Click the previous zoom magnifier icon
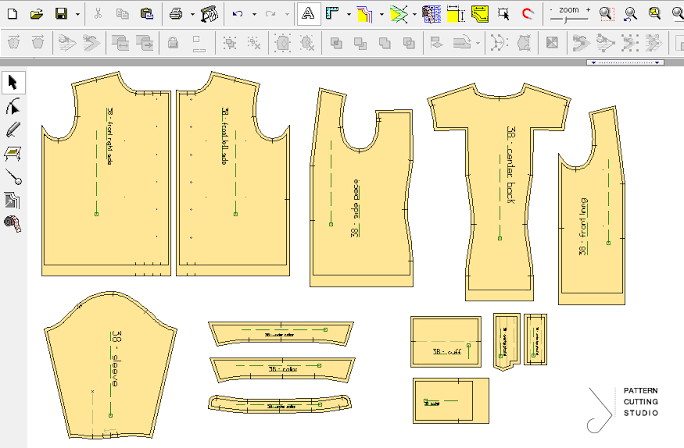The width and height of the screenshot is (684, 448). pos(630,14)
